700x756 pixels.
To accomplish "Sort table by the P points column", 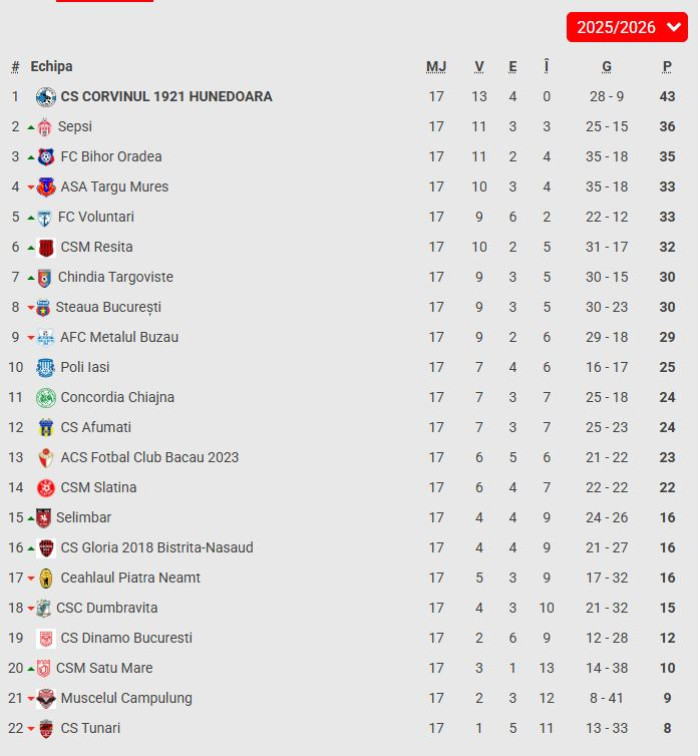I will (x=667, y=67).
